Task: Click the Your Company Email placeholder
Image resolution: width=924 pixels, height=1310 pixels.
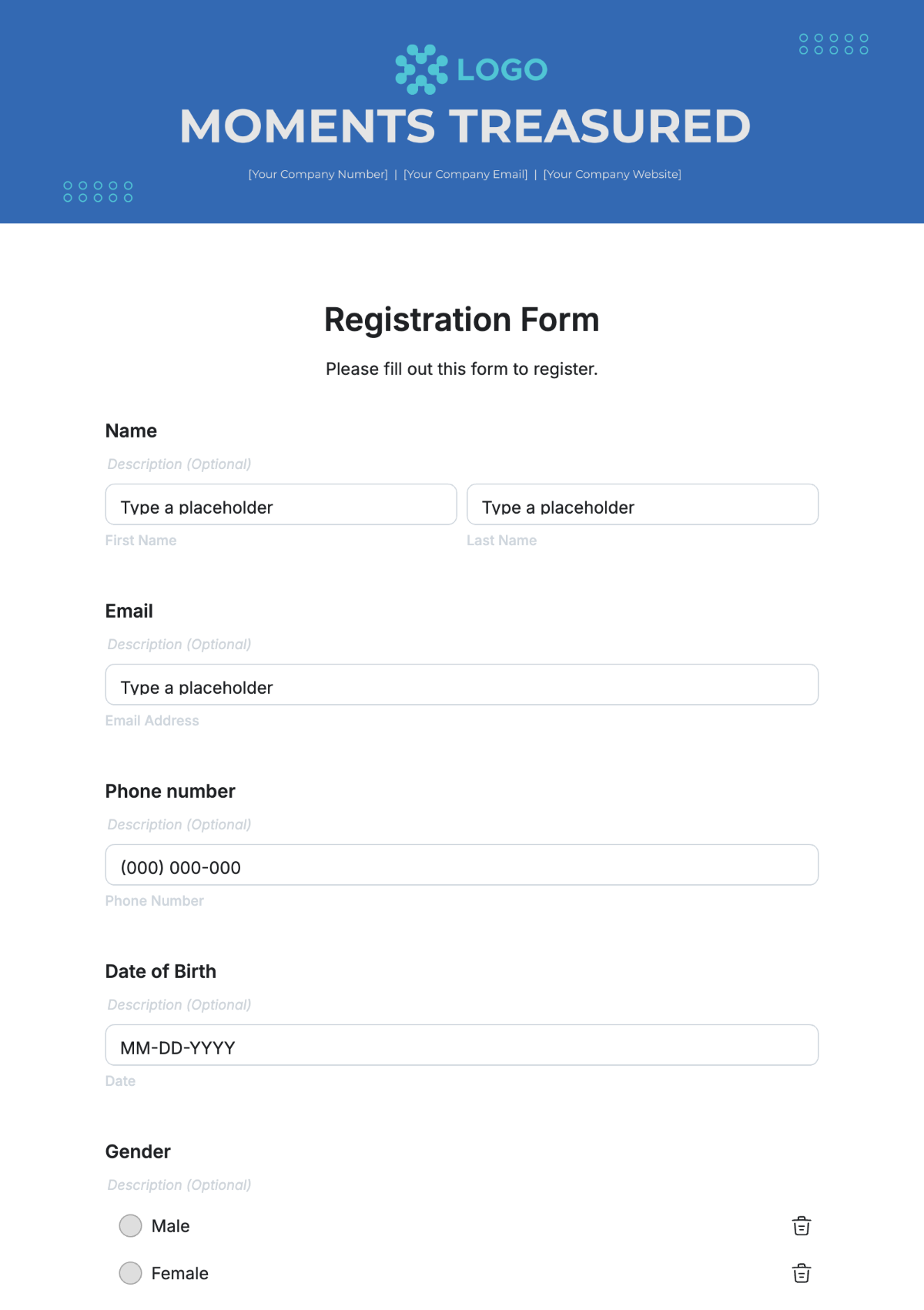Action: pos(466,174)
